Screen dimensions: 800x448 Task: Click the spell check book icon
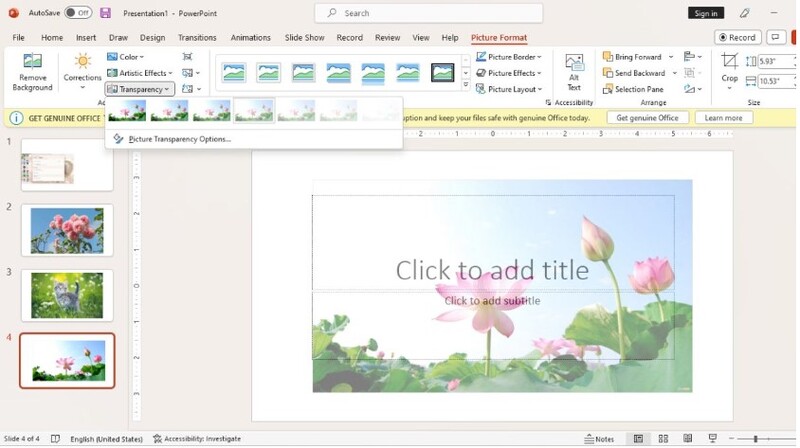tap(55, 439)
